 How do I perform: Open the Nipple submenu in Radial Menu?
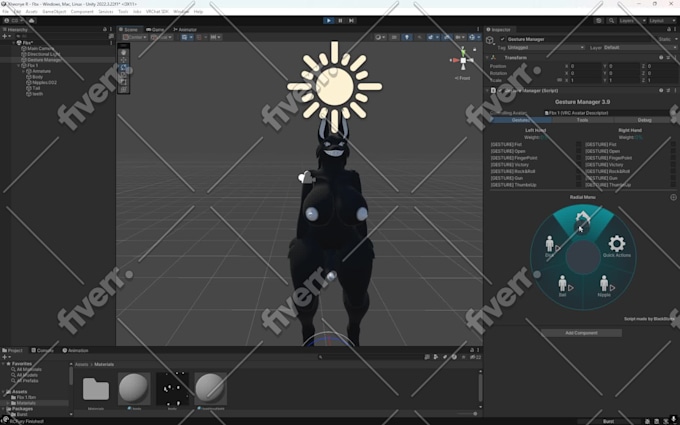(x=604, y=286)
